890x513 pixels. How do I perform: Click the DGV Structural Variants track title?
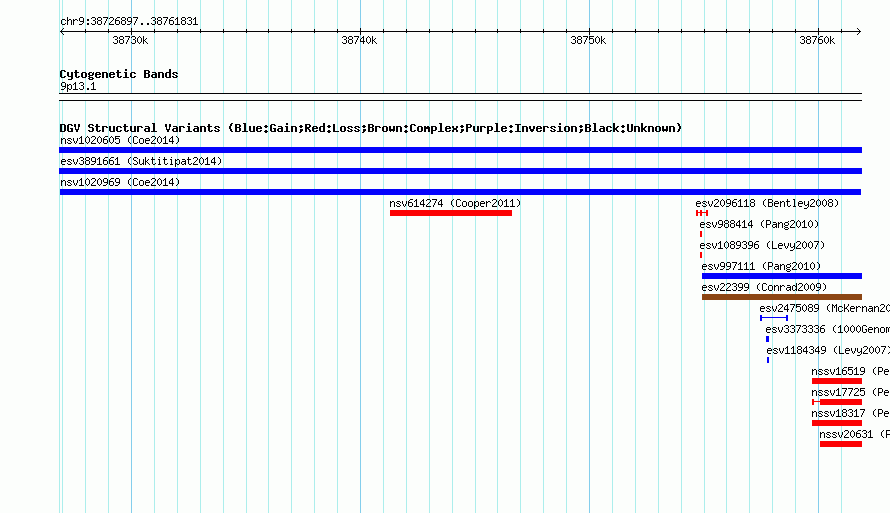click(370, 128)
